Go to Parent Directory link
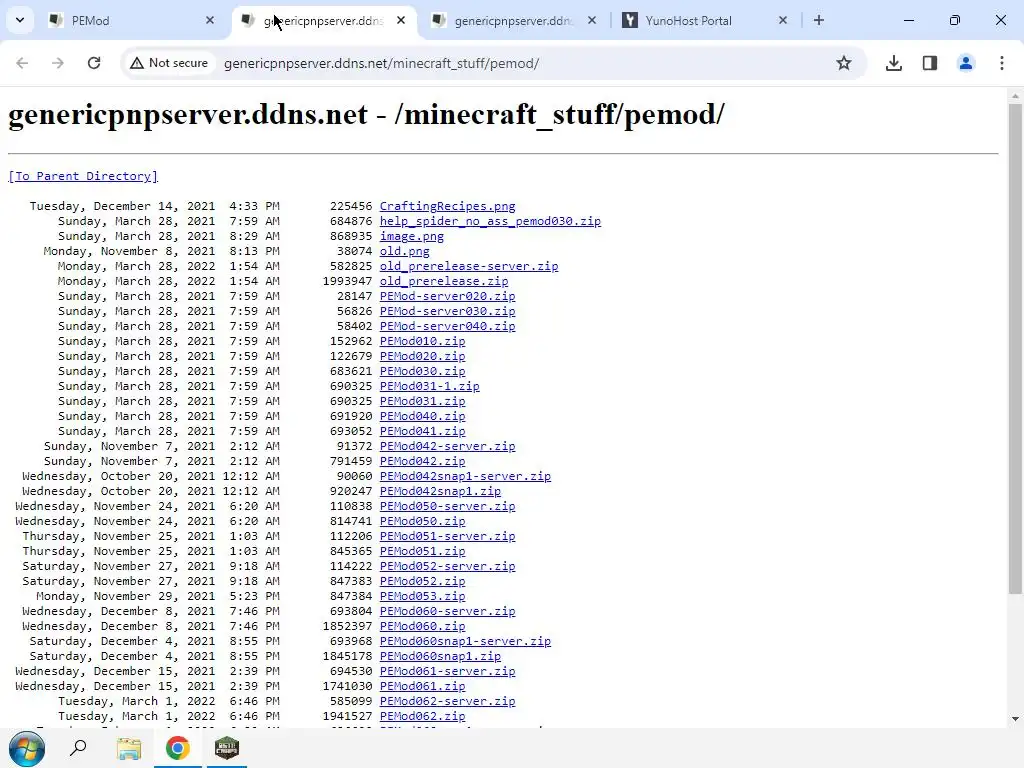 (x=83, y=176)
